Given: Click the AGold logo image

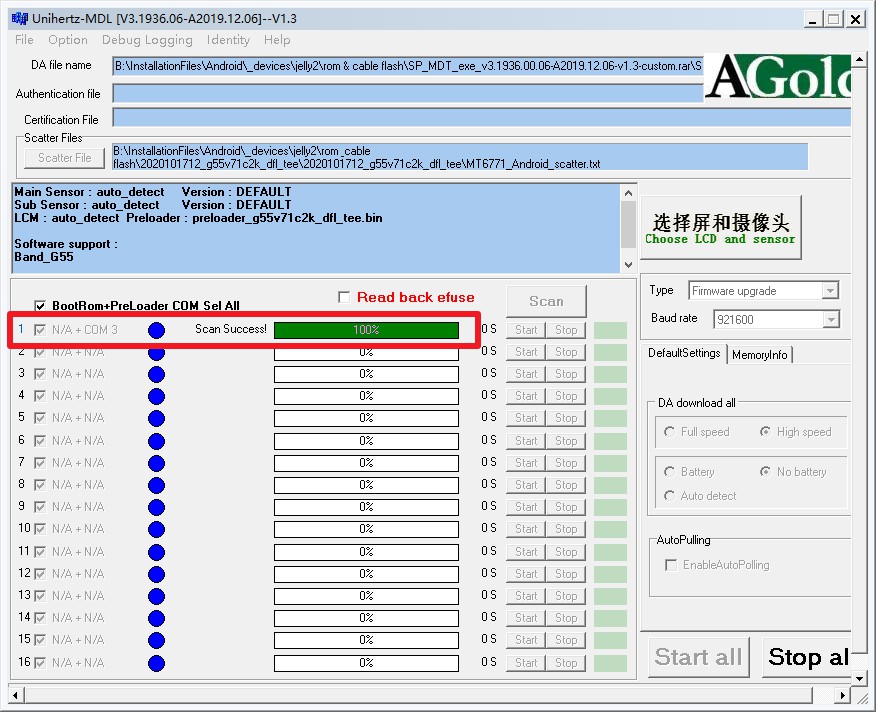Looking at the screenshot, I should [x=777, y=77].
